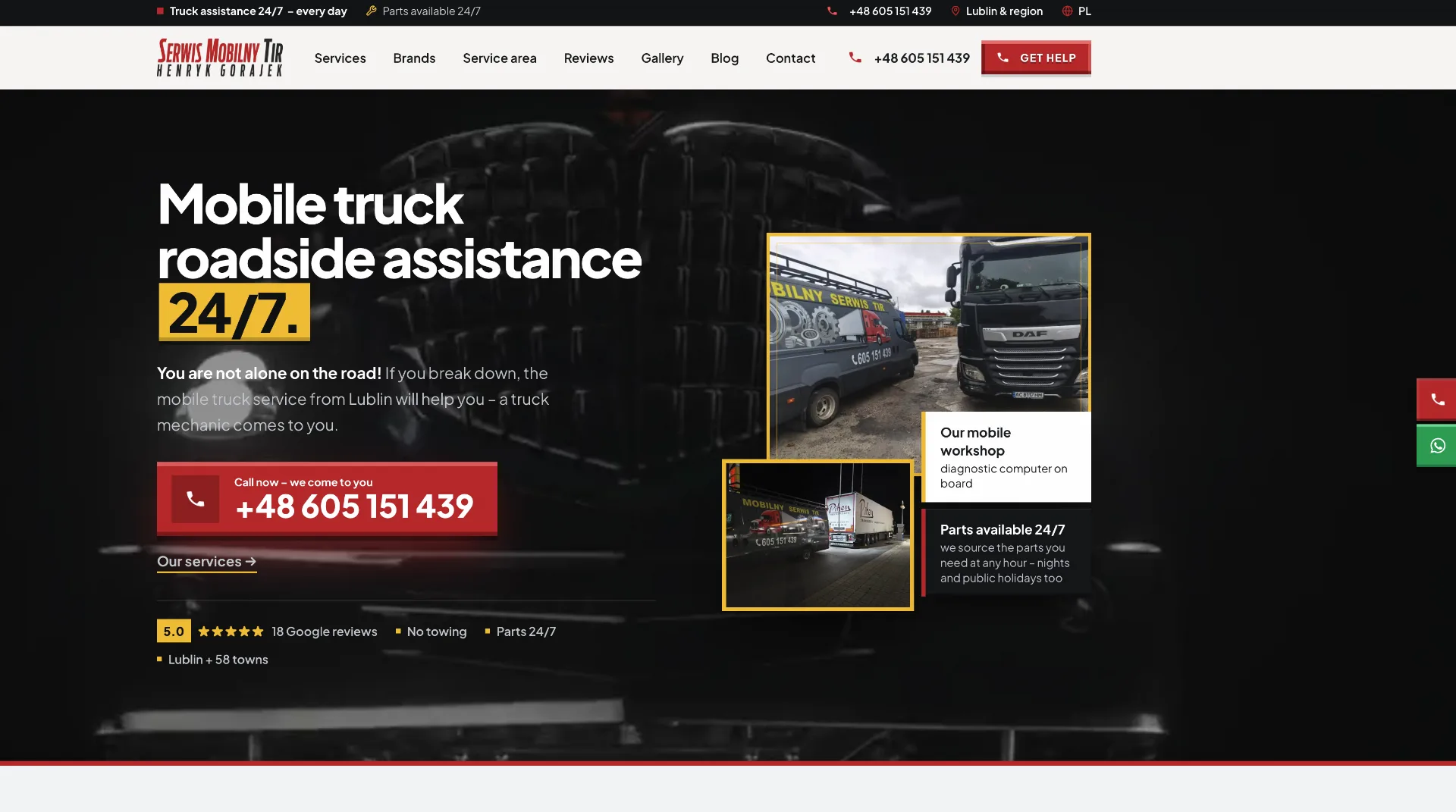Go to the Brands page

pyautogui.click(x=414, y=58)
